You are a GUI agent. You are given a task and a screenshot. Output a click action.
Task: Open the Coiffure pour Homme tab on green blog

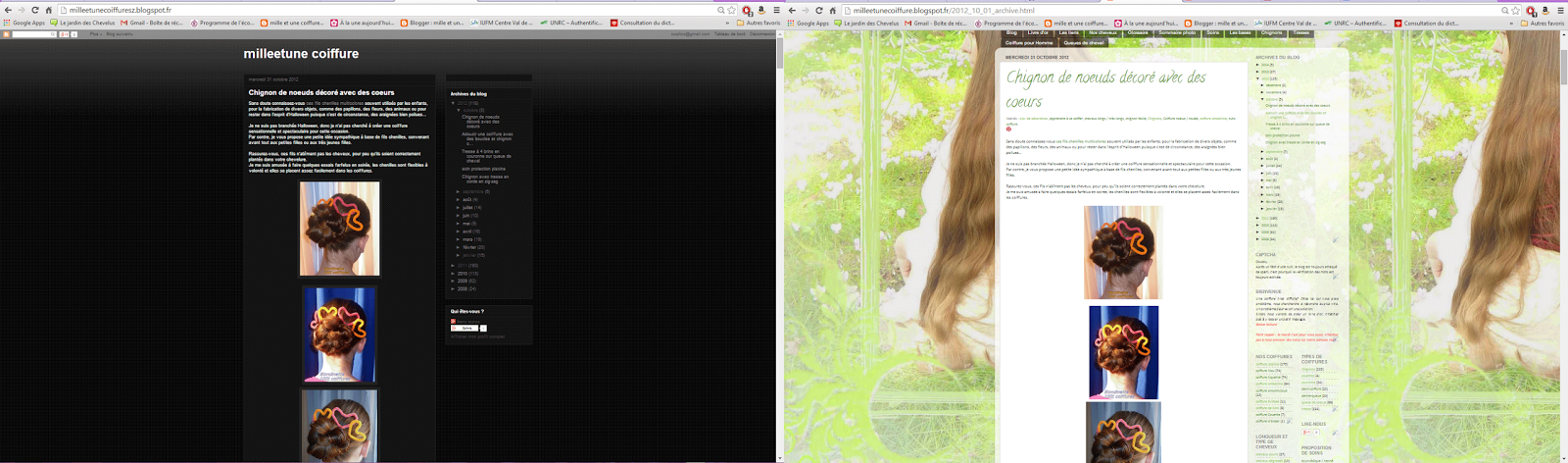coord(1029,42)
